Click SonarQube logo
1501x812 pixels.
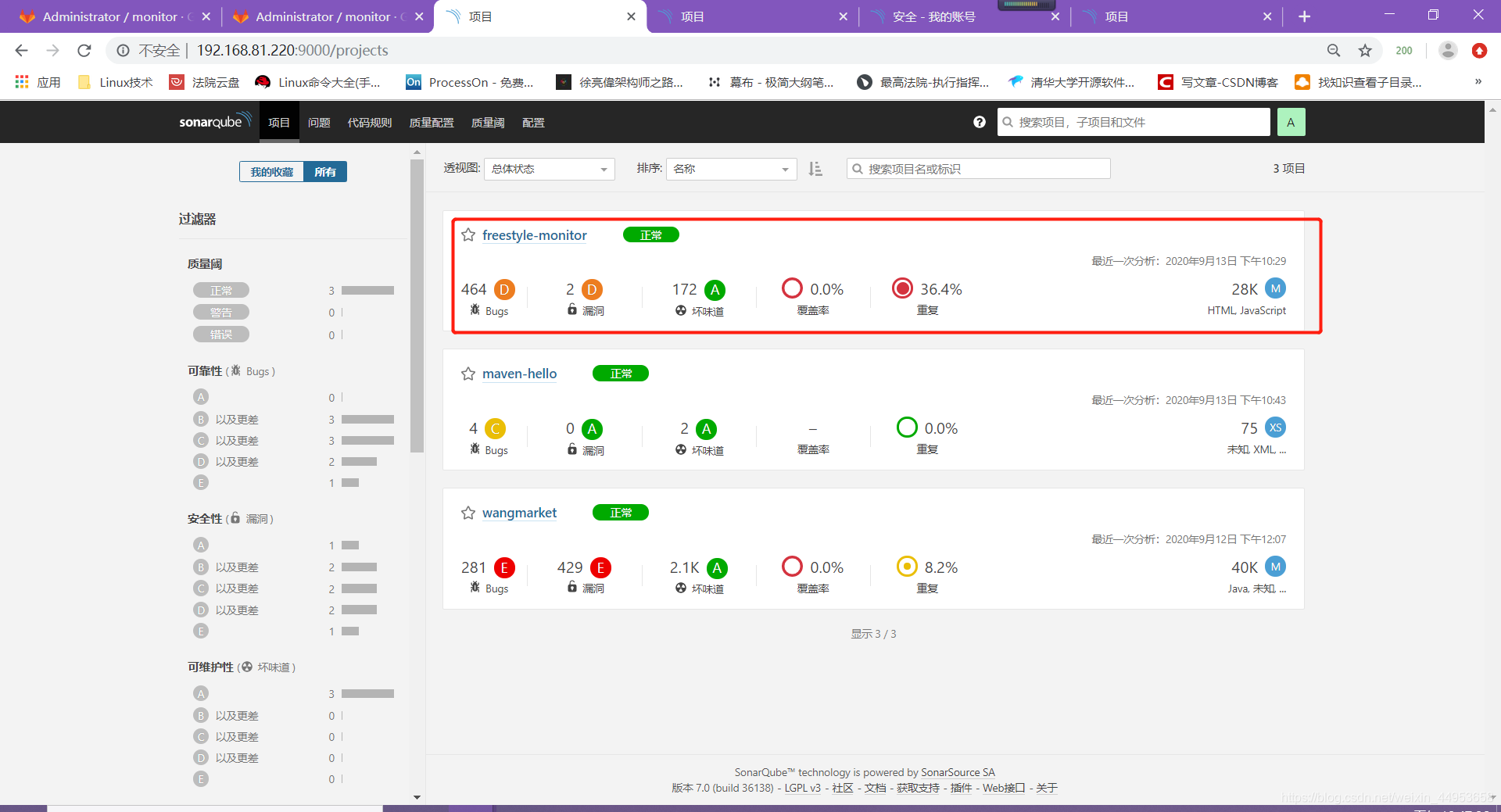pos(215,121)
